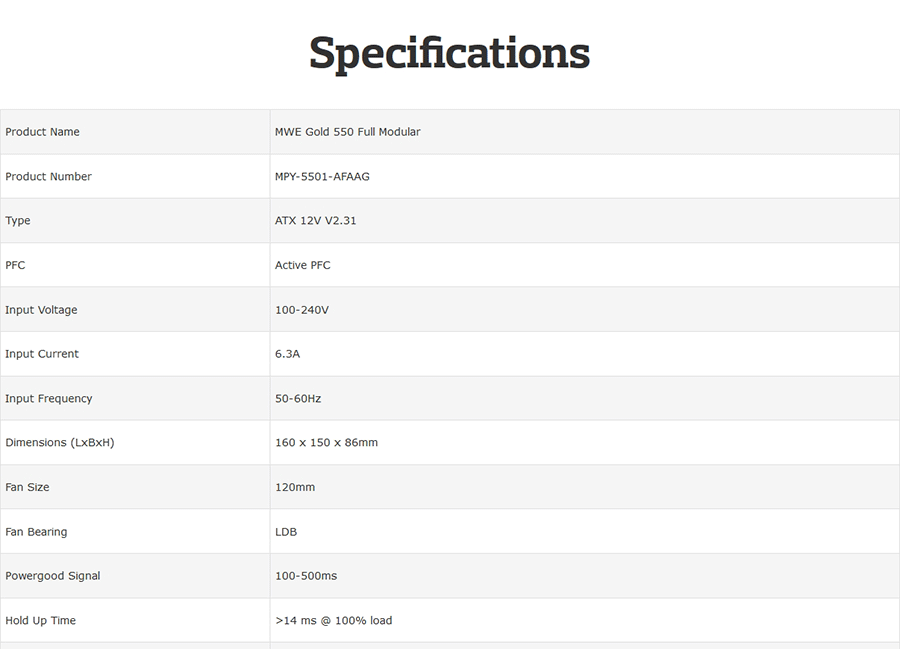Click the Specifications heading
Screen dimensions: 900x649
tap(449, 53)
